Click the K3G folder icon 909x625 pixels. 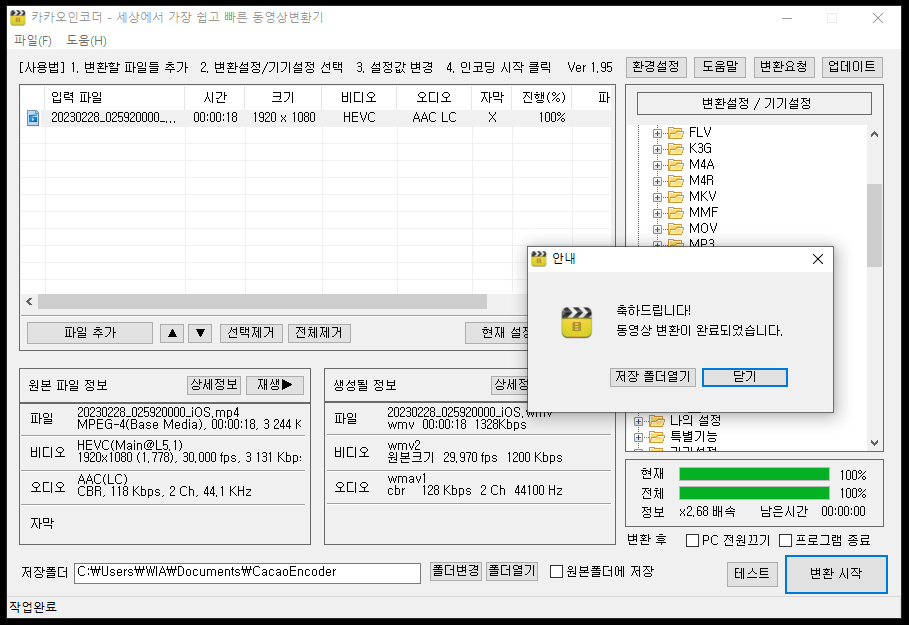(675, 149)
